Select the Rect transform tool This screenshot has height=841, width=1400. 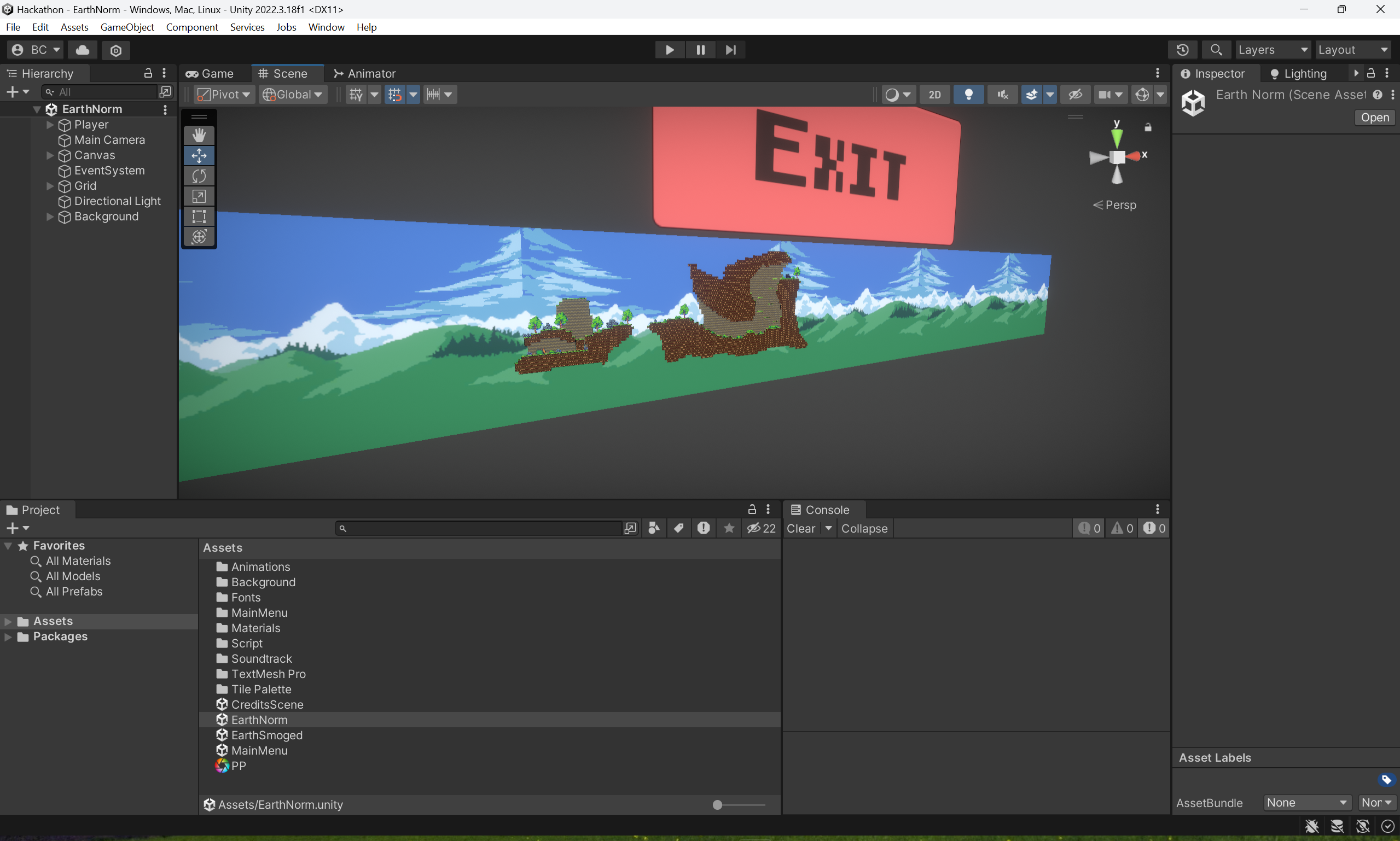199,217
